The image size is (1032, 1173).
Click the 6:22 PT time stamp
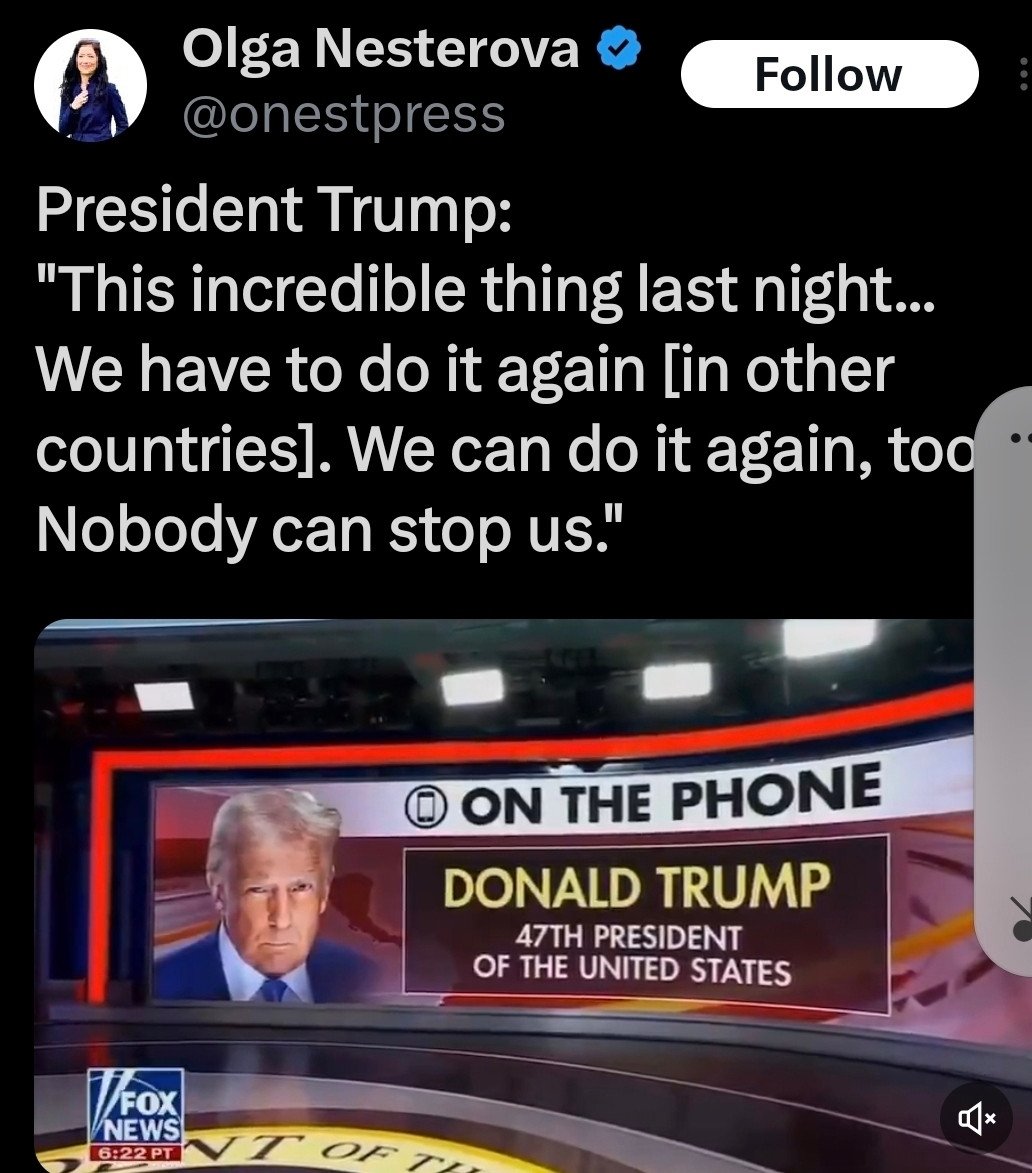[135, 1152]
